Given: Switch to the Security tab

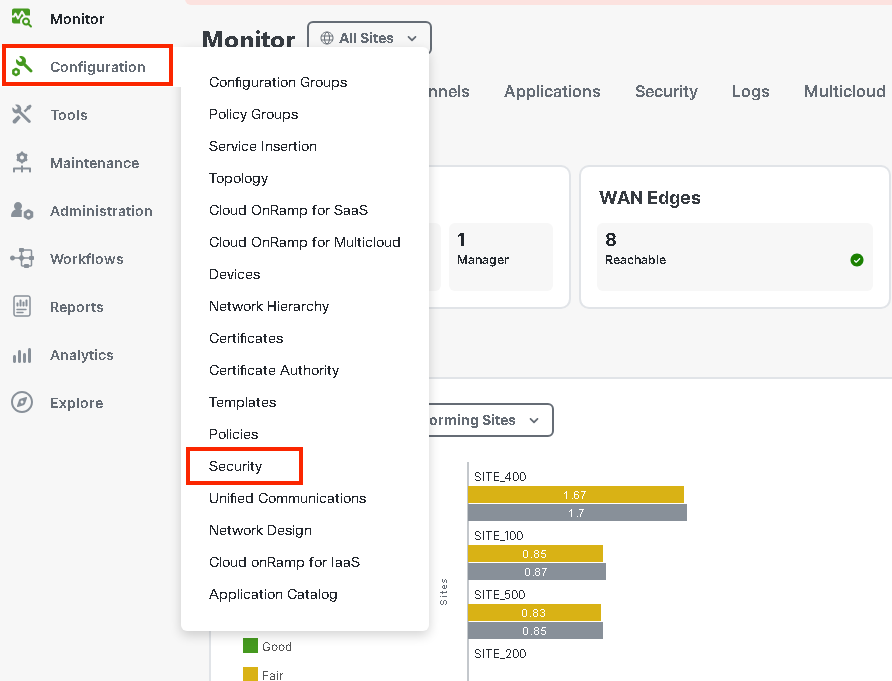Looking at the screenshot, I should click(x=666, y=92).
